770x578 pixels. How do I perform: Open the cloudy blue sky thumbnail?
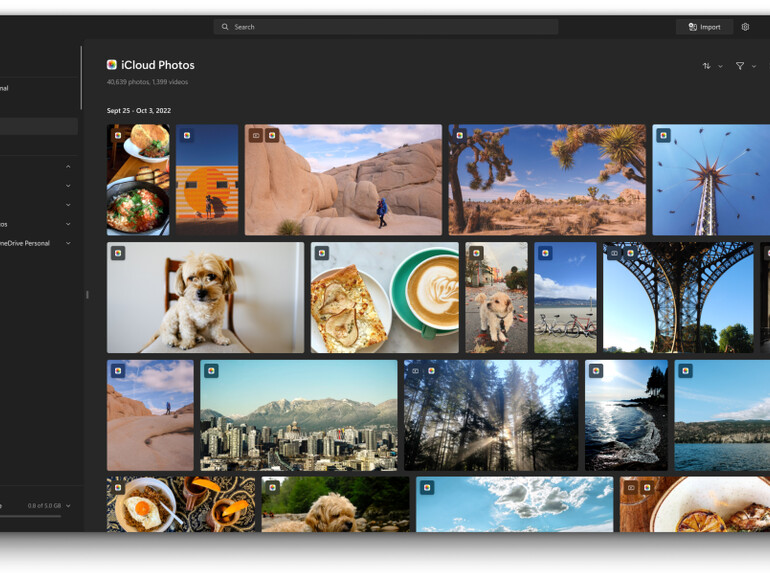click(515, 504)
